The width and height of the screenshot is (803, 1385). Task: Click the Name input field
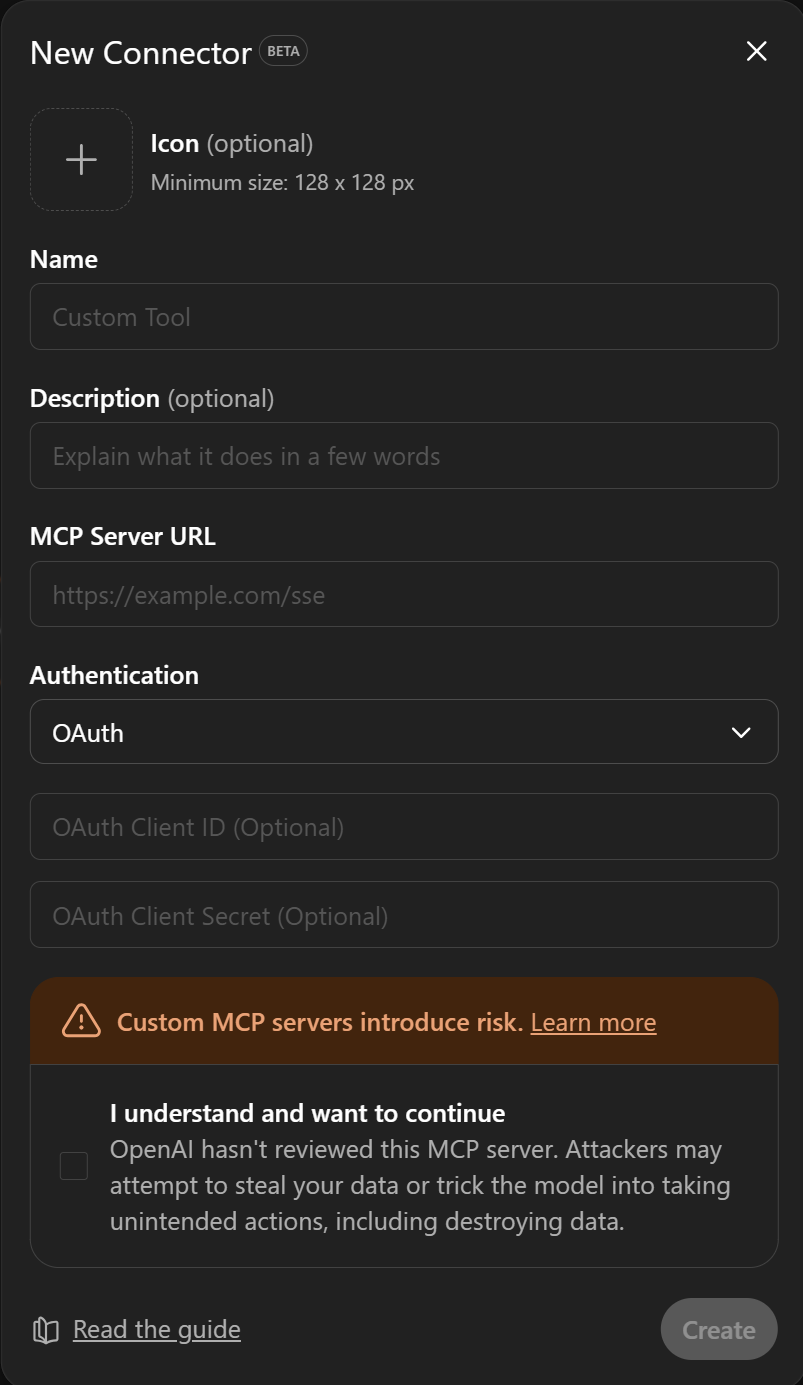click(404, 316)
